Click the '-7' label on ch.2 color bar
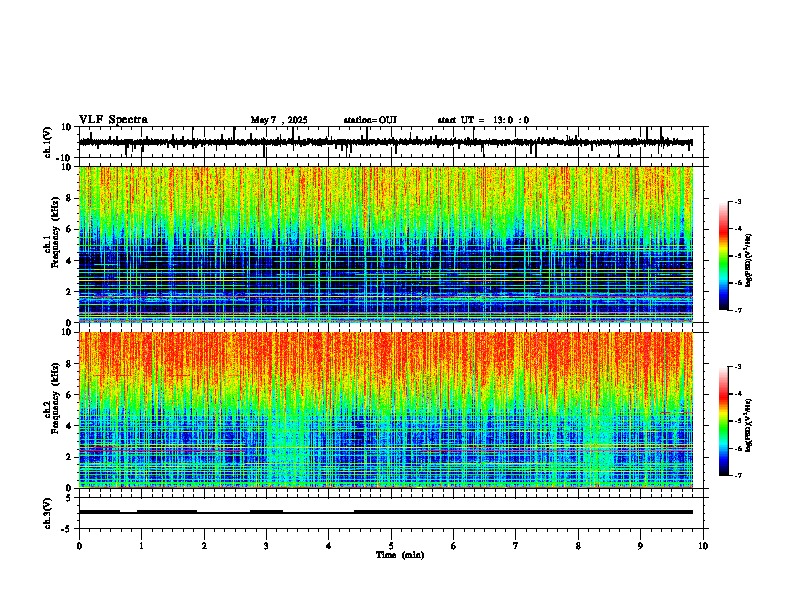Viewport: 792px width, 612px height. 738,475
